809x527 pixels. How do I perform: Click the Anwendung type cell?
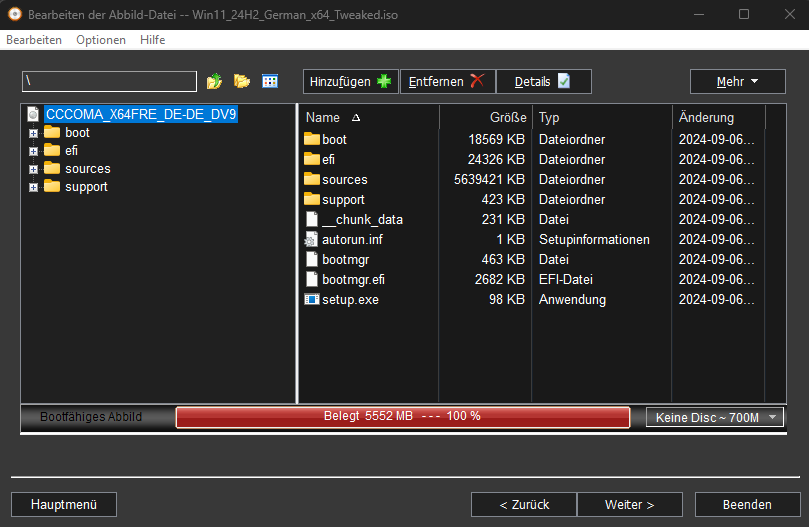pyautogui.click(x=572, y=299)
